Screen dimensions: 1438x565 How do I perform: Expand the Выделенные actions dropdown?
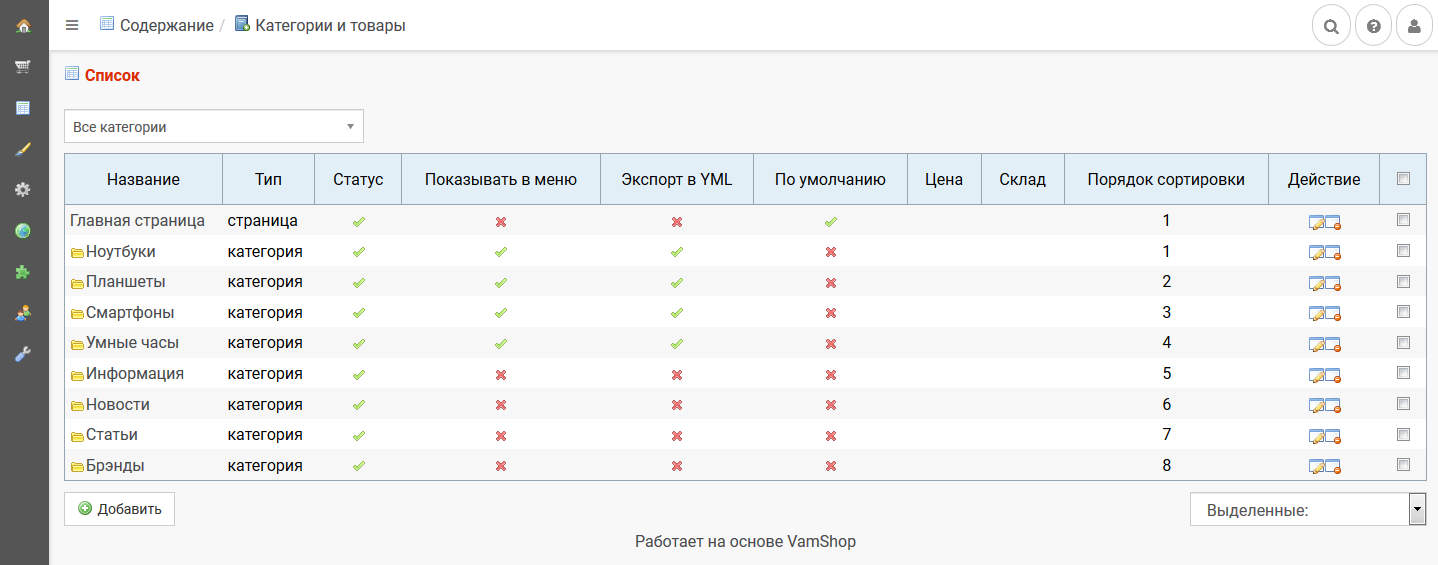pos(1307,510)
